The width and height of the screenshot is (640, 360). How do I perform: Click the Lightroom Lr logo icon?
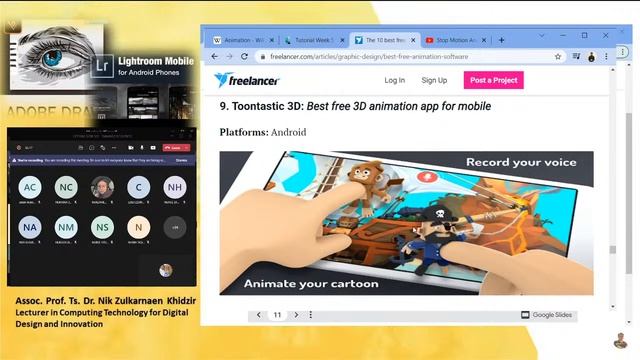(102, 66)
